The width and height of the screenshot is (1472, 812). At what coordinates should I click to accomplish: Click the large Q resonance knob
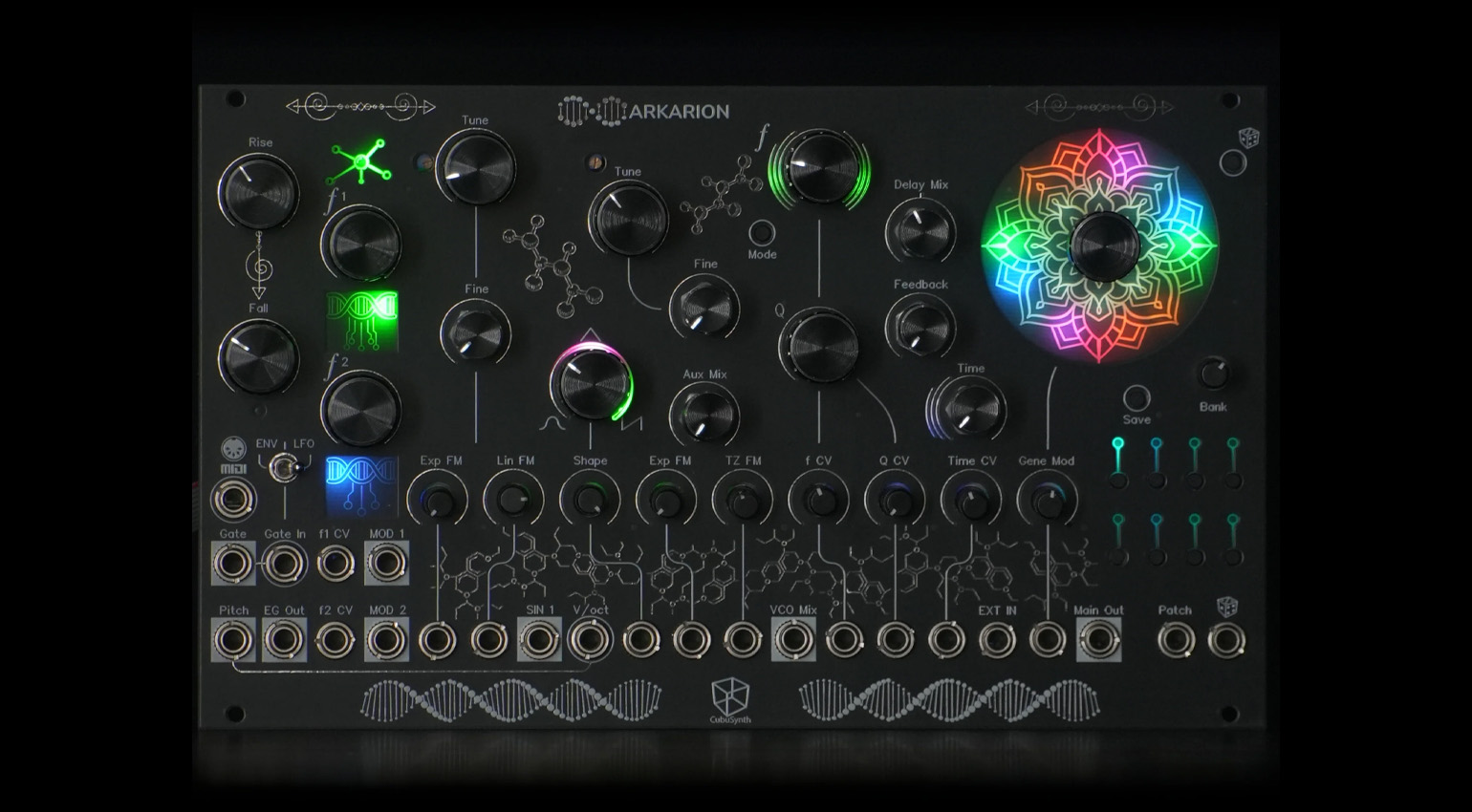(x=819, y=346)
